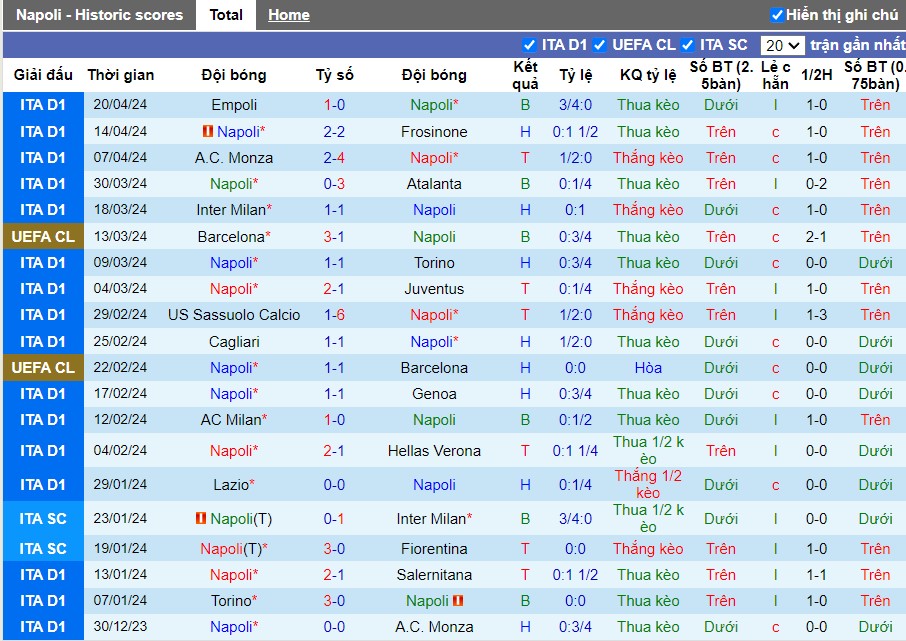Click half-time score 0-2 in Atalanta row
The image size is (906, 641).
click(x=816, y=184)
